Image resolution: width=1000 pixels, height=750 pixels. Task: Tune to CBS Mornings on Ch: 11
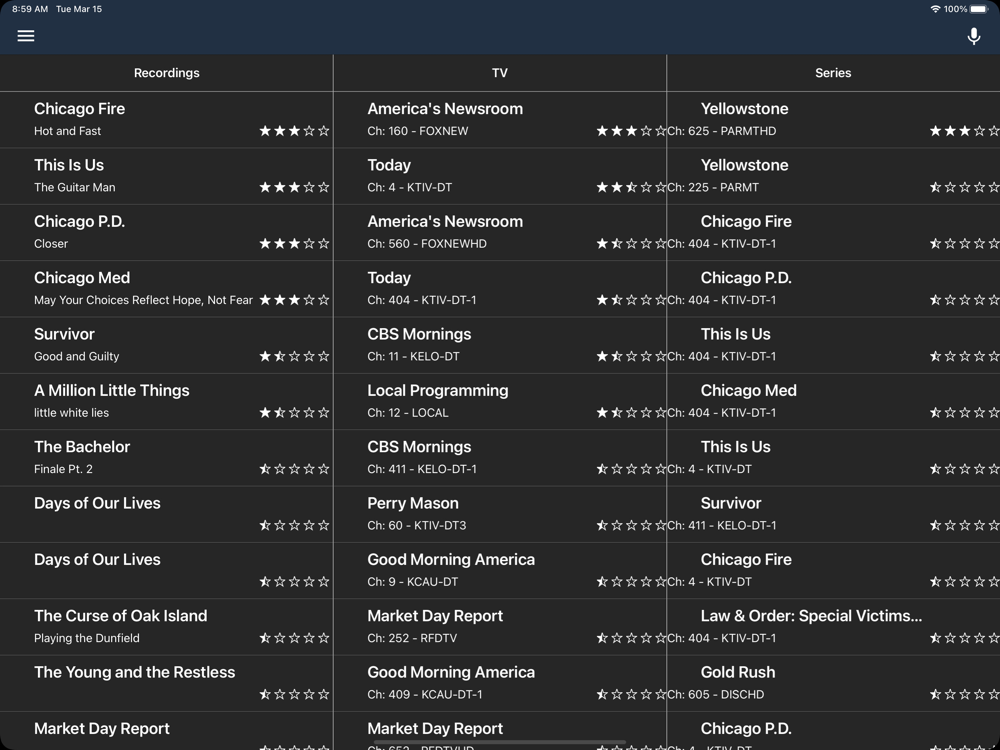499,345
